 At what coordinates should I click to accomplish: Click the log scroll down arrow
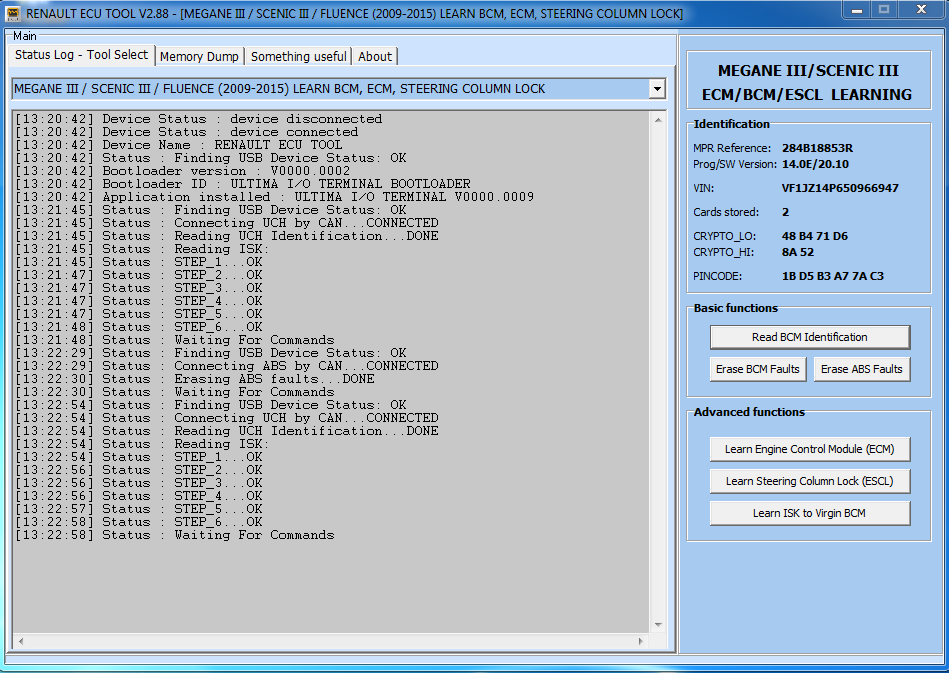658,625
